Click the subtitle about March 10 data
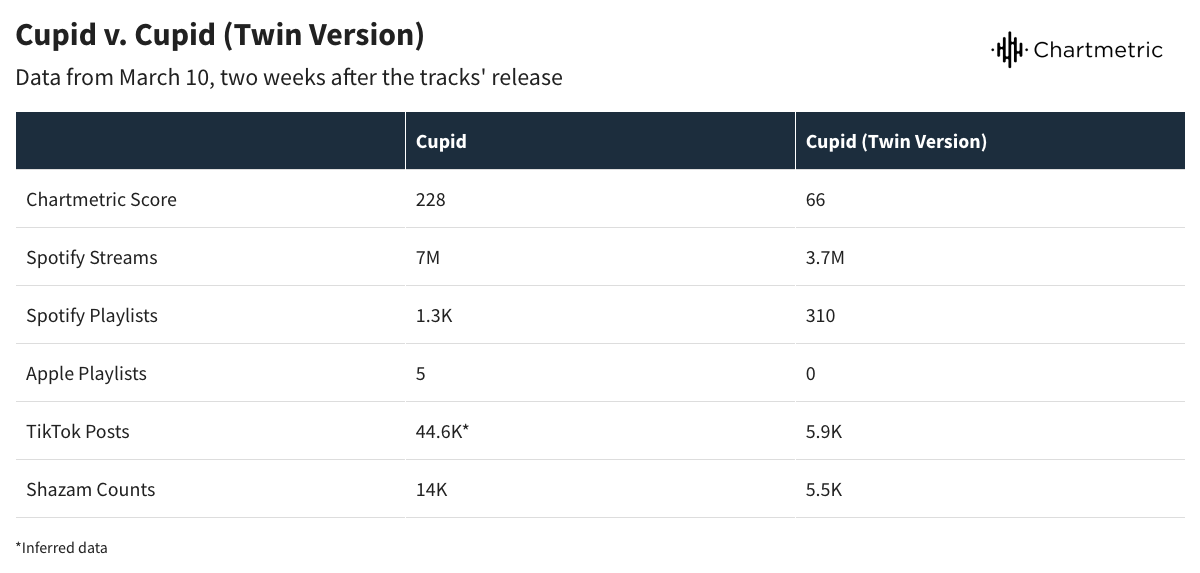Image resolution: width=1200 pixels, height=573 pixels. pyautogui.click(x=289, y=77)
